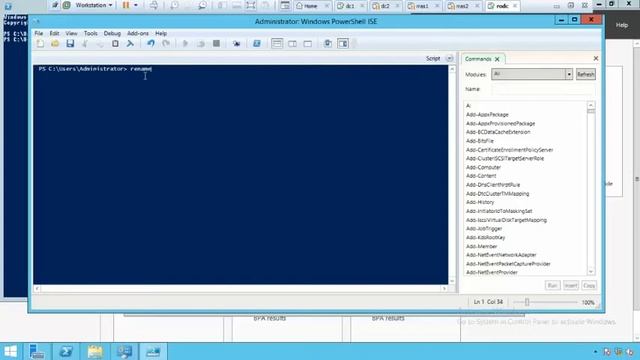Stop Operation square icon

point(216,44)
